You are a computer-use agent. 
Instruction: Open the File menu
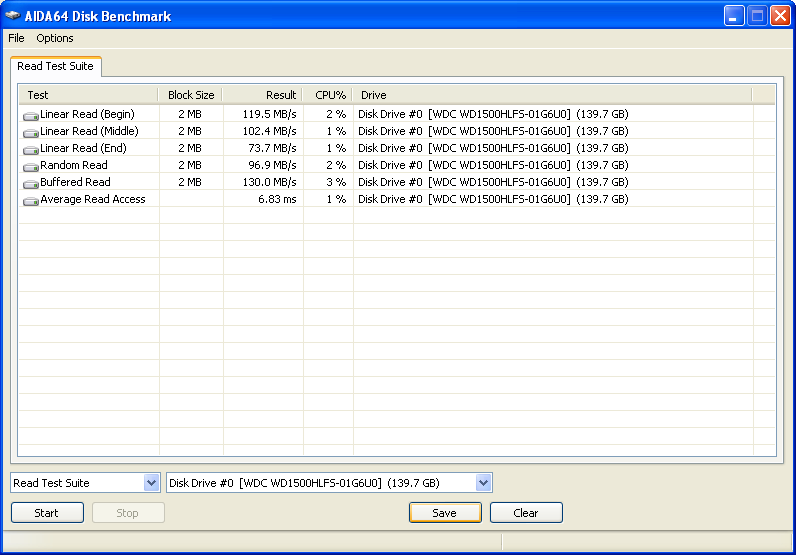[16, 38]
